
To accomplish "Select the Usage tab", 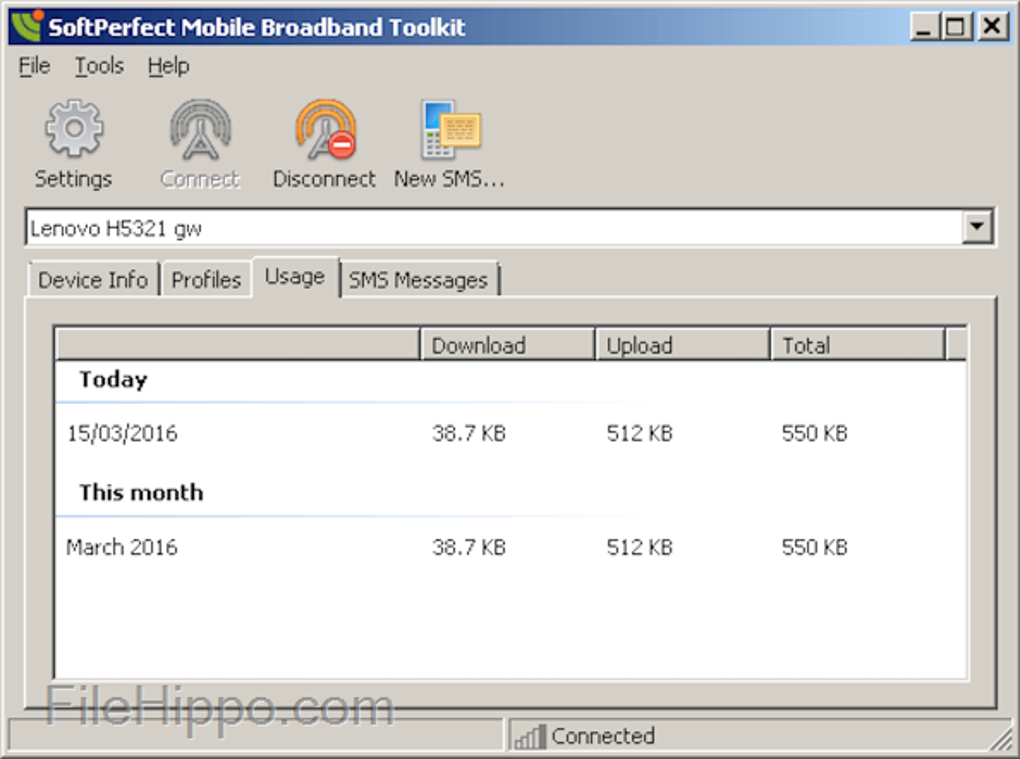I will coord(294,277).
